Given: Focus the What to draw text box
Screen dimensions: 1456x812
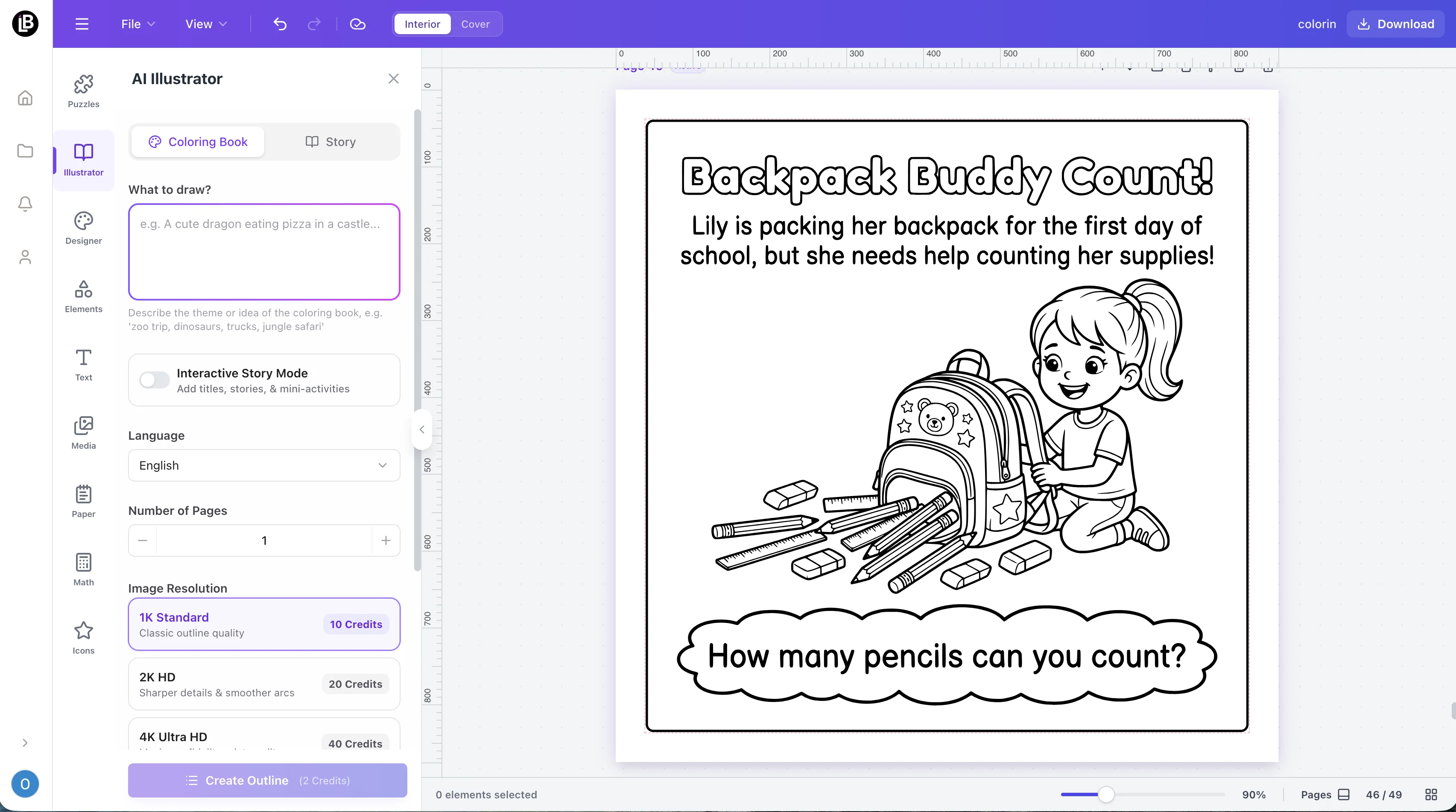Looking at the screenshot, I should tap(264, 251).
